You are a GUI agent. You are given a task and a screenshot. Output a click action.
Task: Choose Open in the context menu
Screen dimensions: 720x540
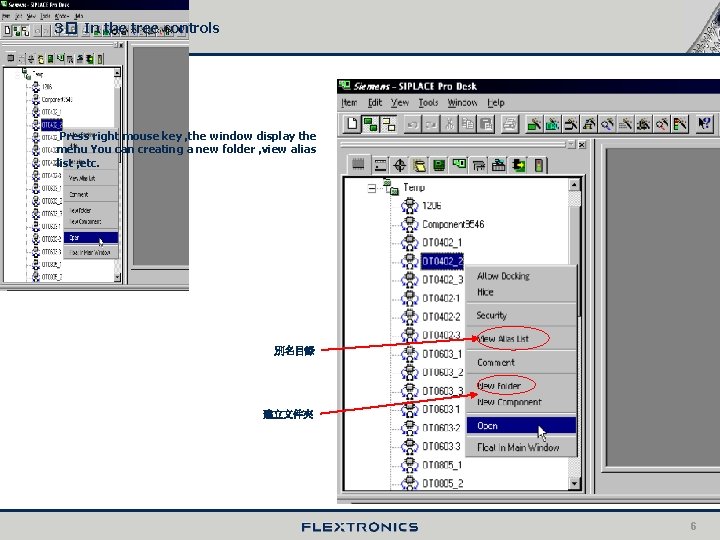[521, 426]
